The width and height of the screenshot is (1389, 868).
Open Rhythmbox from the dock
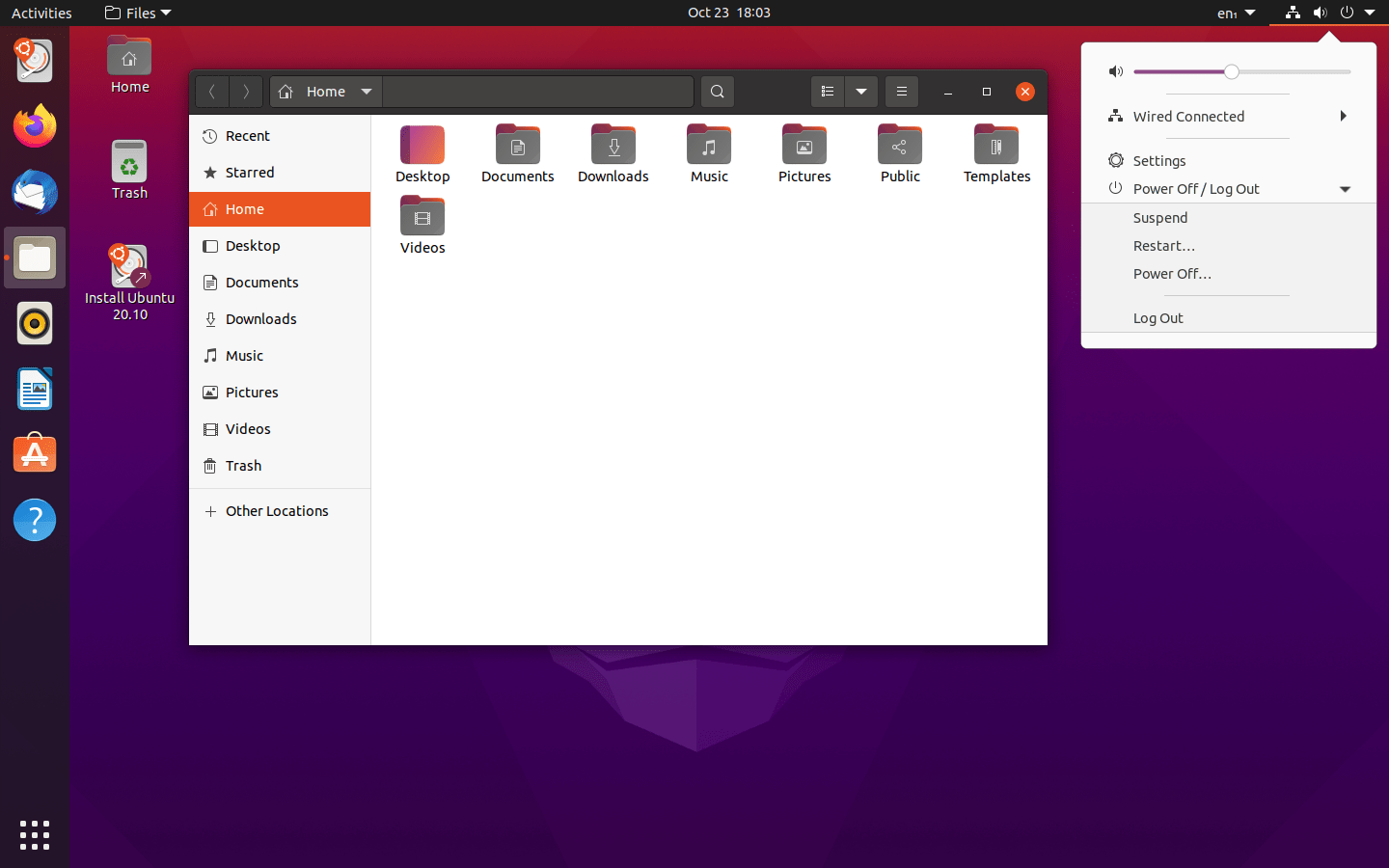(35, 324)
